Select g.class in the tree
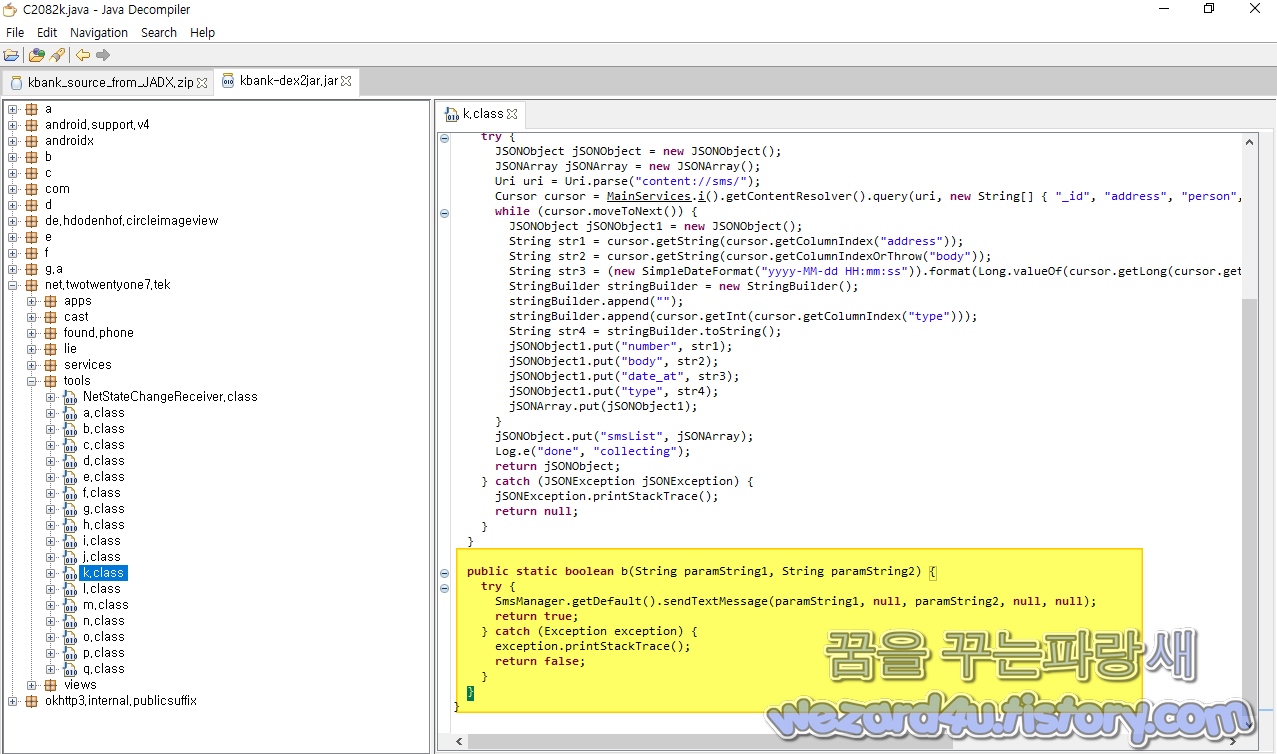Screen dimensions: 1277x754 [104, 509]
